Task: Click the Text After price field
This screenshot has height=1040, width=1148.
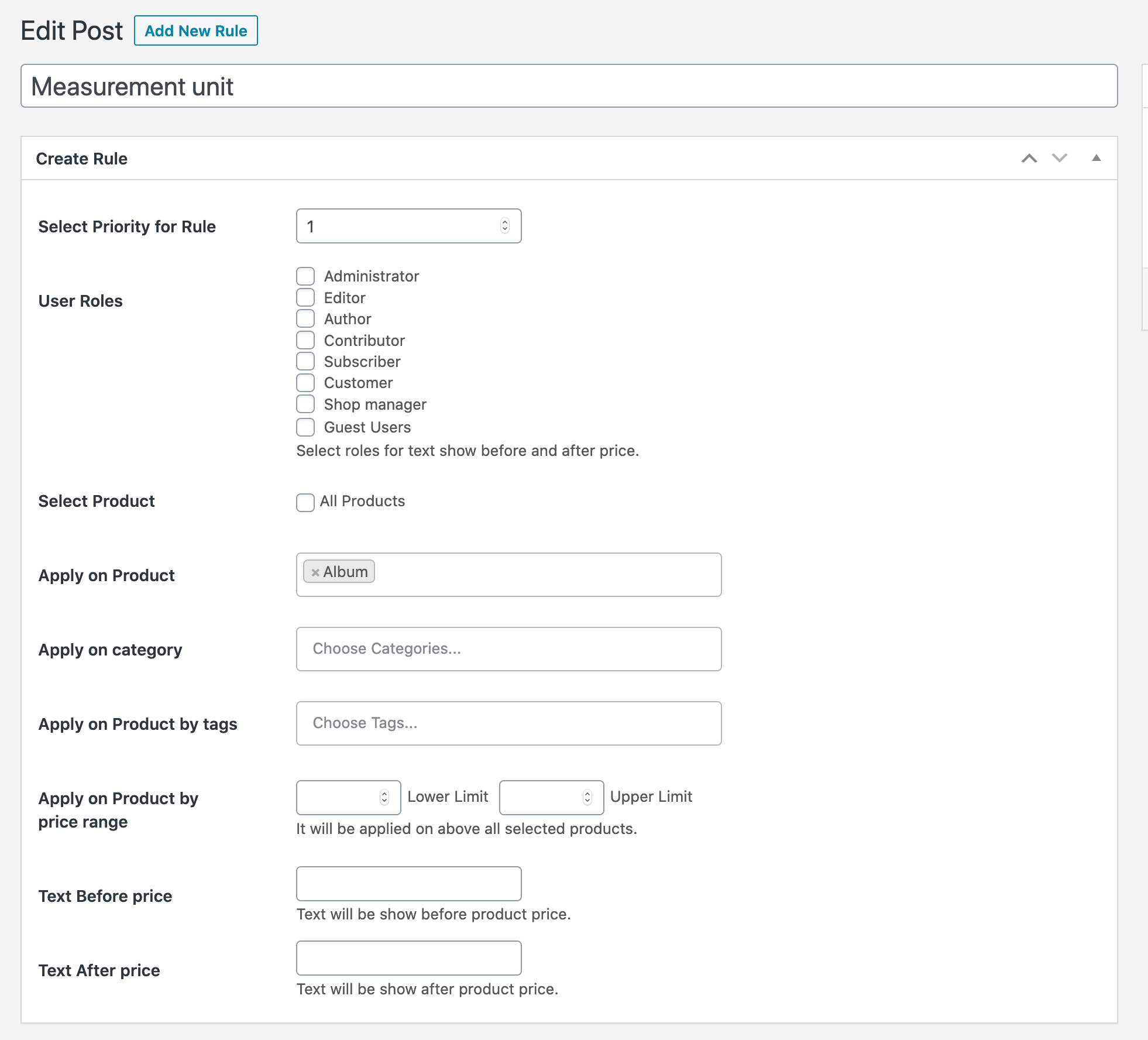Action: [x=408, y=958]
